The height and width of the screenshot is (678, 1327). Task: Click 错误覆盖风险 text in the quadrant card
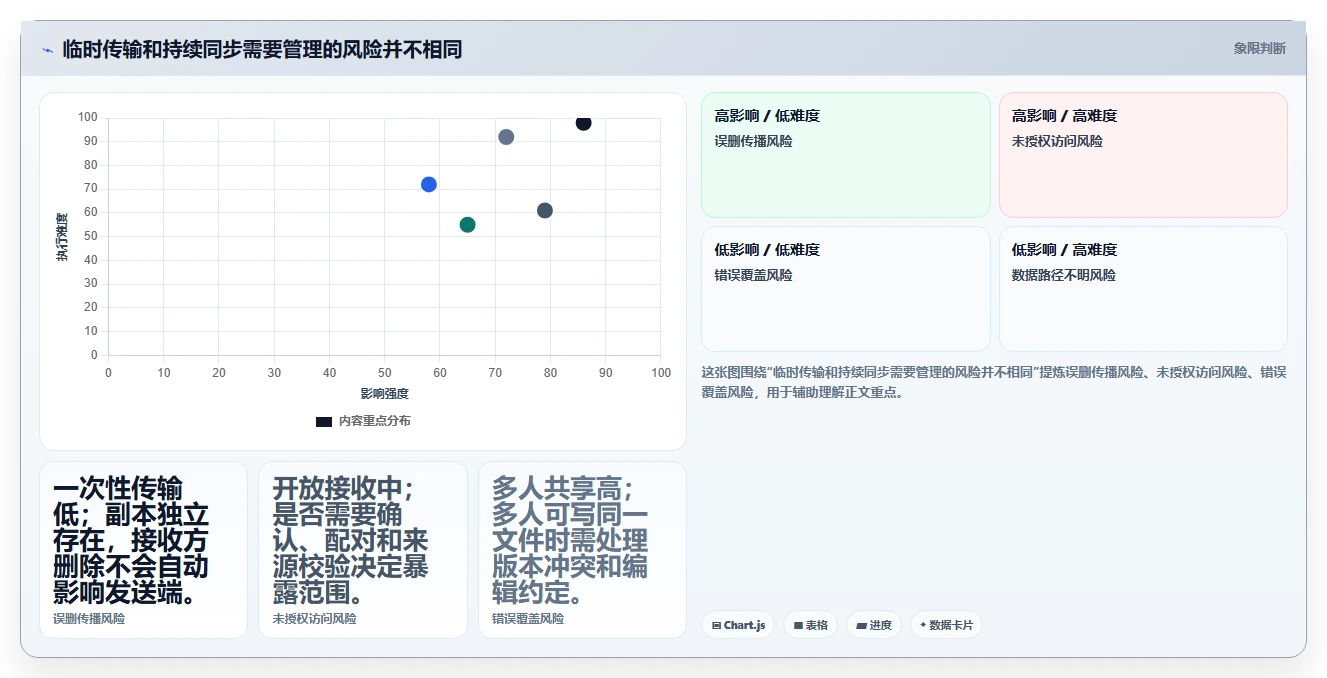753,275
